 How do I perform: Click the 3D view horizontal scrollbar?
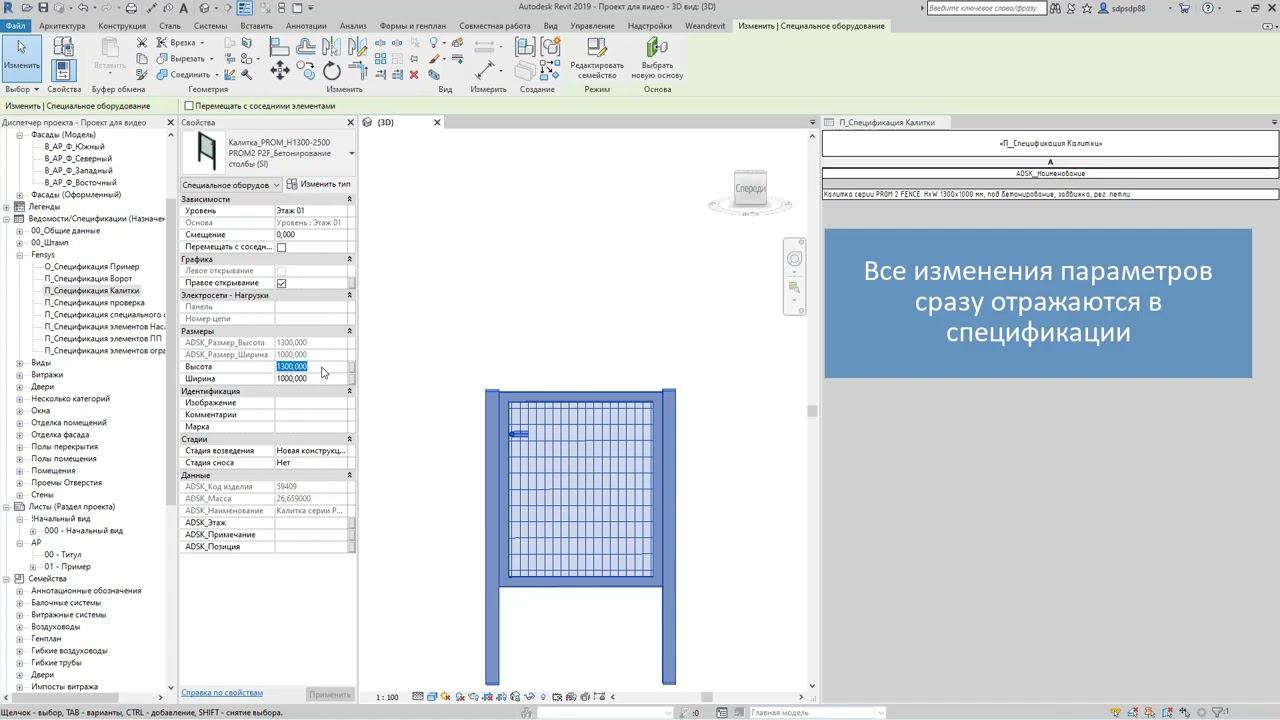click(x=706, y=697)
